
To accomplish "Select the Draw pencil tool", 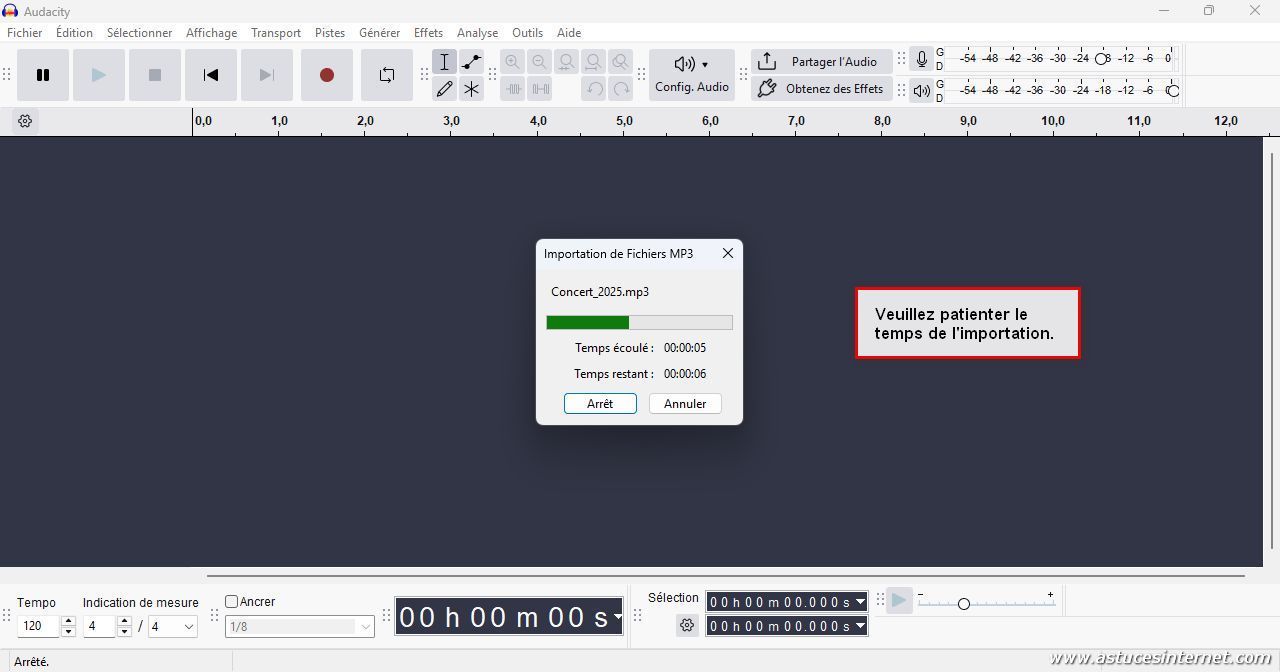I will click(445, 89).
